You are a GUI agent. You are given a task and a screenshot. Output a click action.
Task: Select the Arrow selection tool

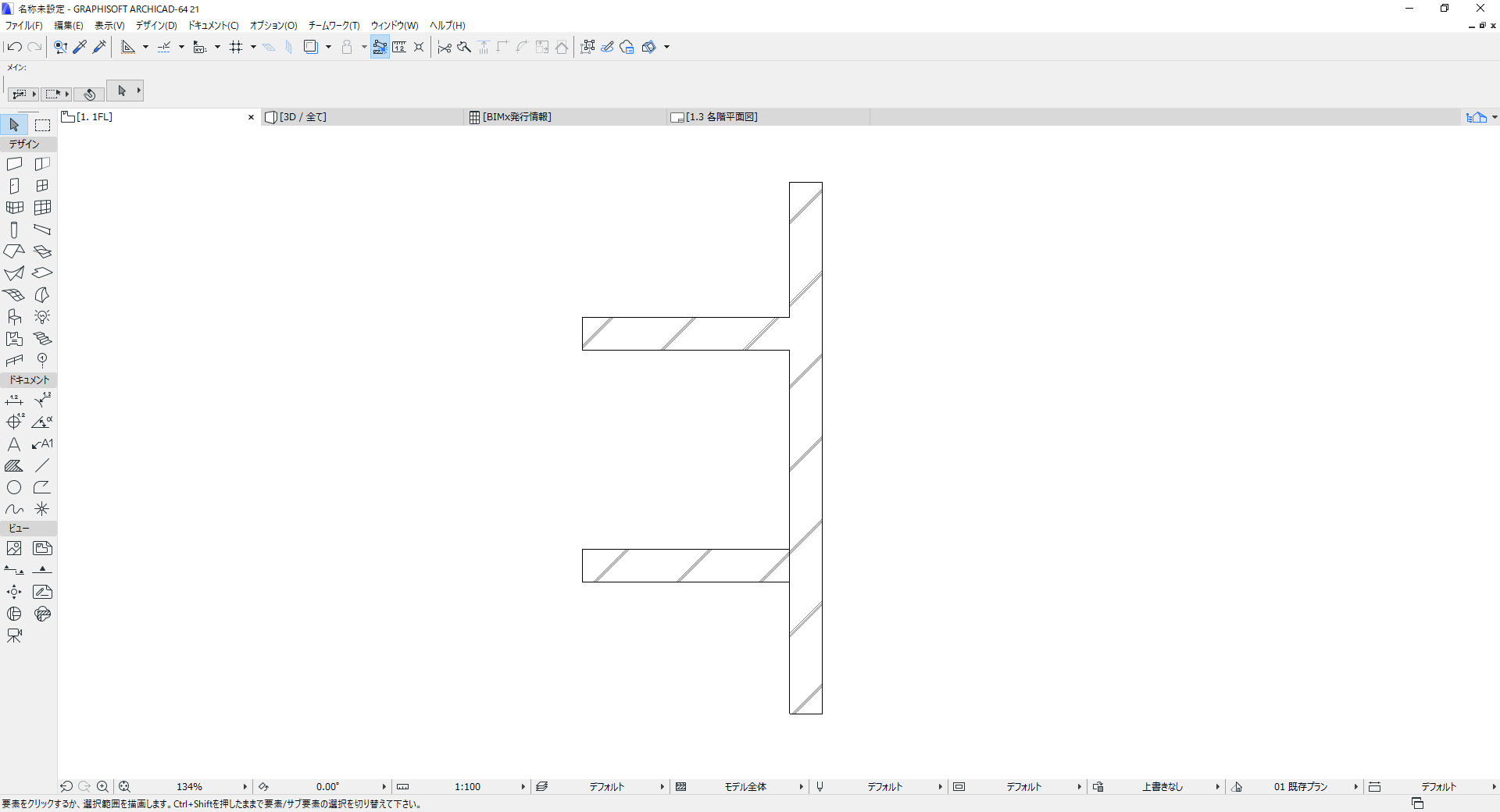pos(14,125)
